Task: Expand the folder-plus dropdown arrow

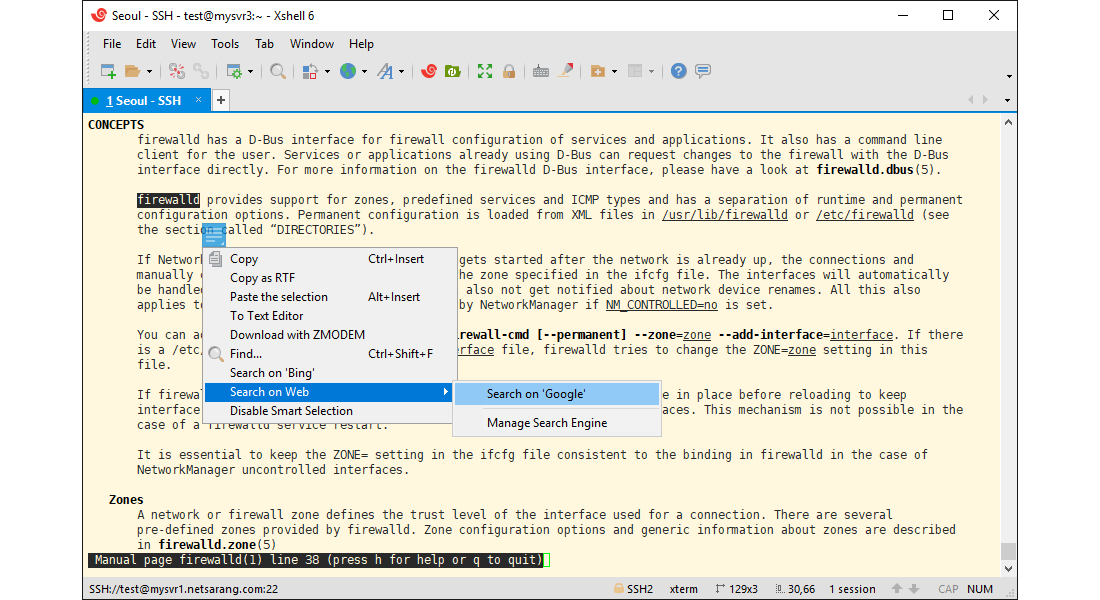Action: (x=615, y=72)
